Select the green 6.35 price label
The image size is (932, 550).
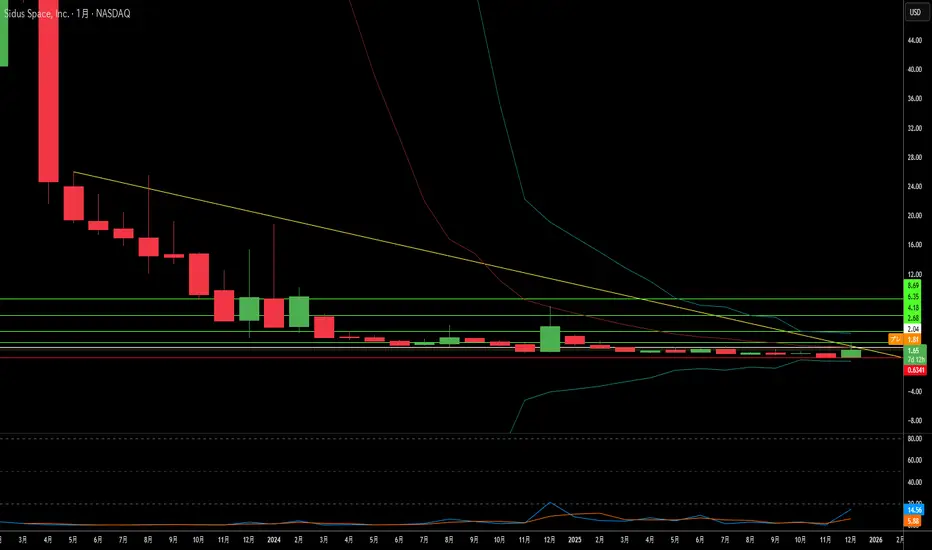click(x=914, y=296)
